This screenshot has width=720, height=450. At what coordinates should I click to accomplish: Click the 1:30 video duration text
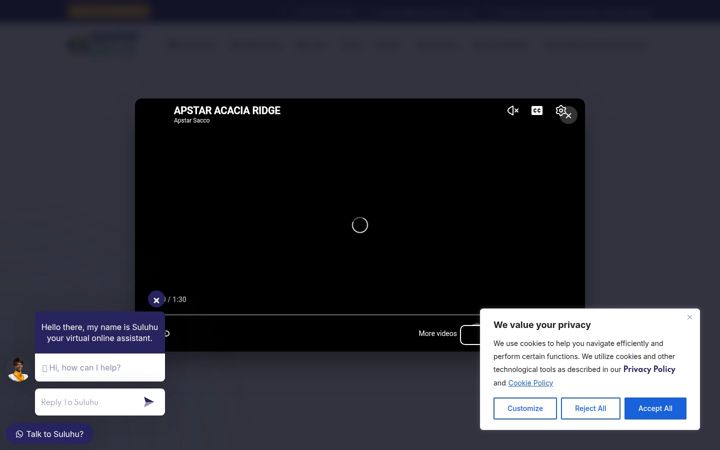(x=180, y=299)
